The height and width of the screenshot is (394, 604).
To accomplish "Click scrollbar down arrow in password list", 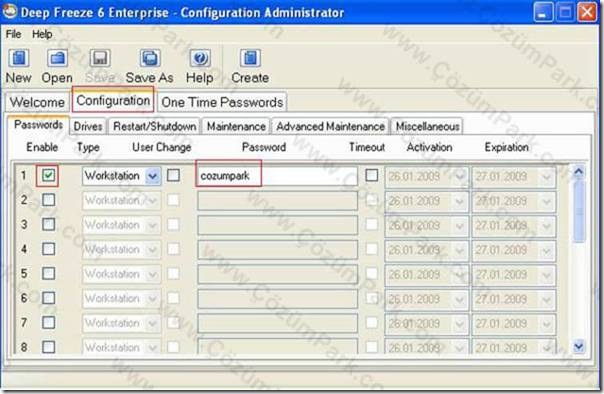I will tap(579, 347).
